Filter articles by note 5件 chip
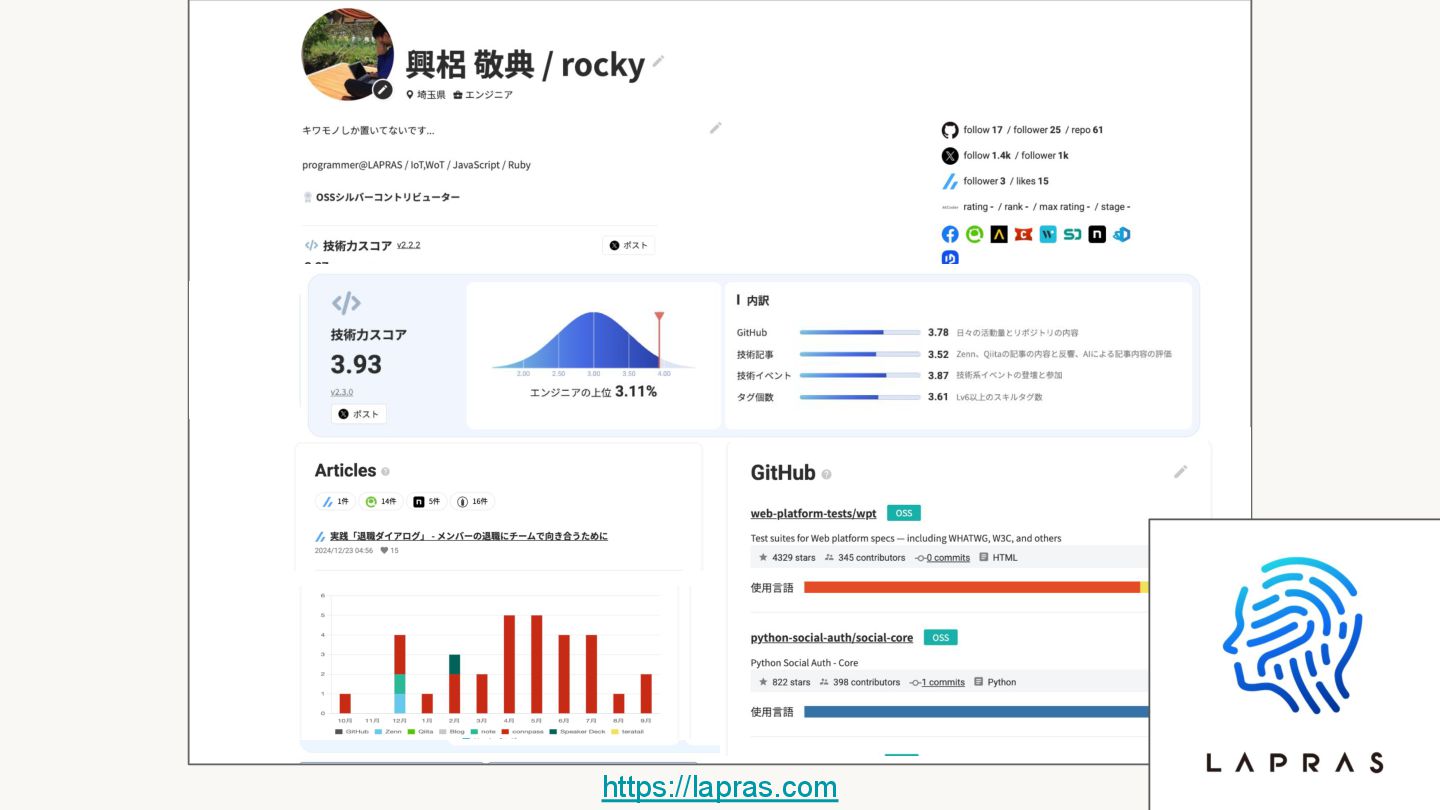The image size is (1440, 810). coord(427,502)
